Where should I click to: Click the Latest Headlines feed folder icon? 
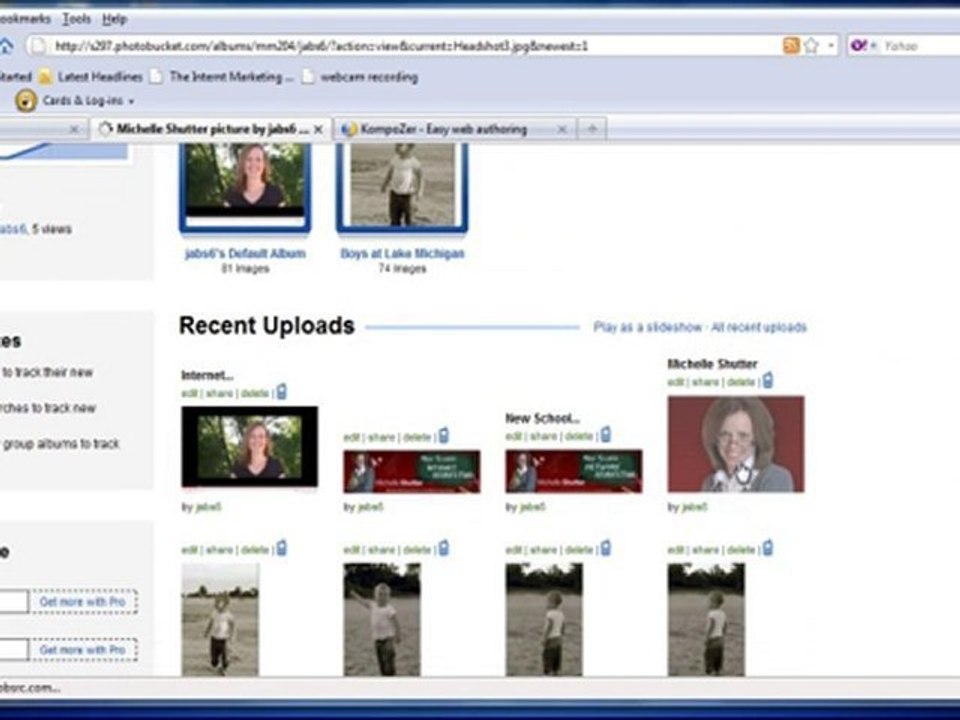click(45, 77)
